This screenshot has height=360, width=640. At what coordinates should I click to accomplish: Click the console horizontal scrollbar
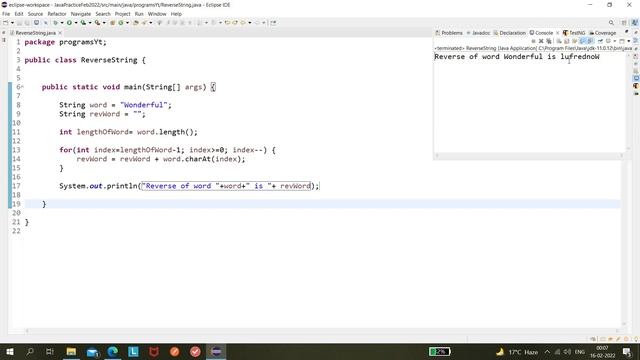pyautogui.click(x=529, y=155)
